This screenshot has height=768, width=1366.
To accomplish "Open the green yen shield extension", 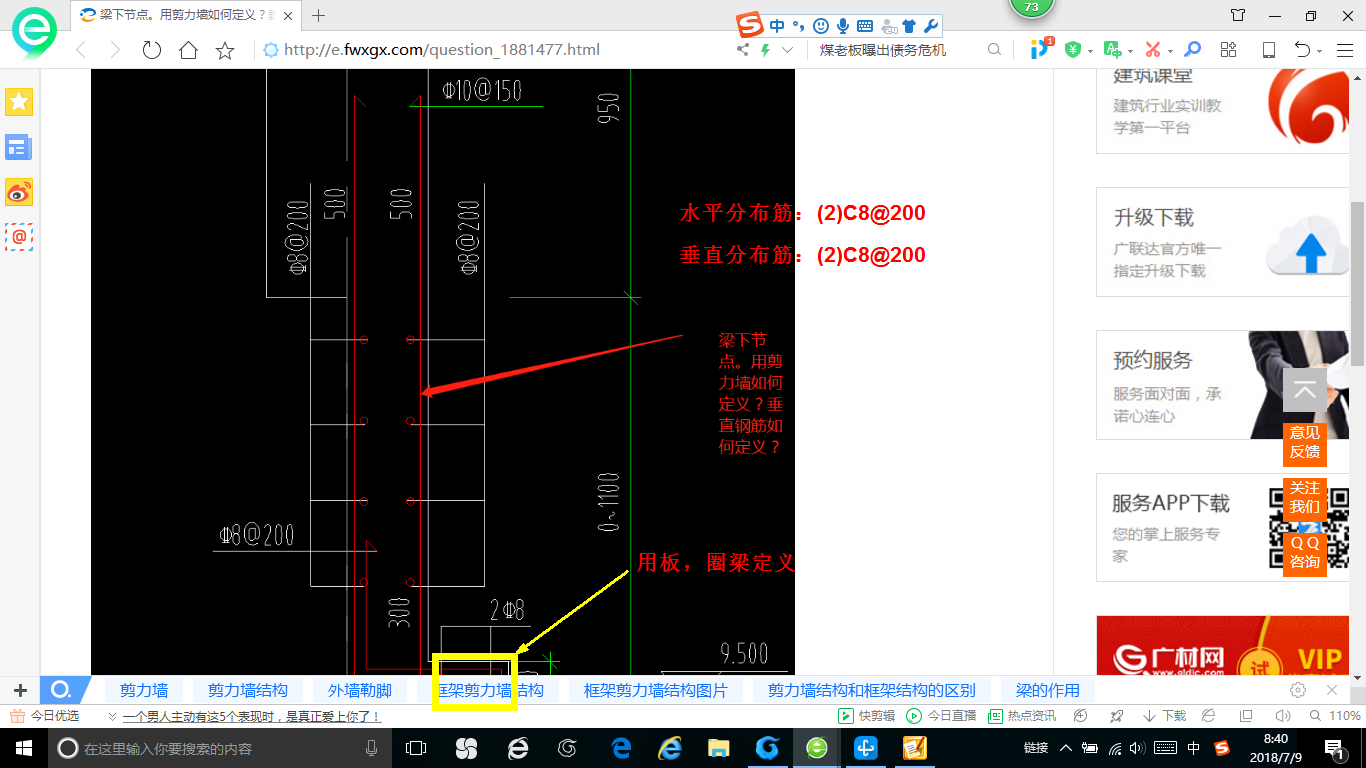I will click(x=1073, y=49).
